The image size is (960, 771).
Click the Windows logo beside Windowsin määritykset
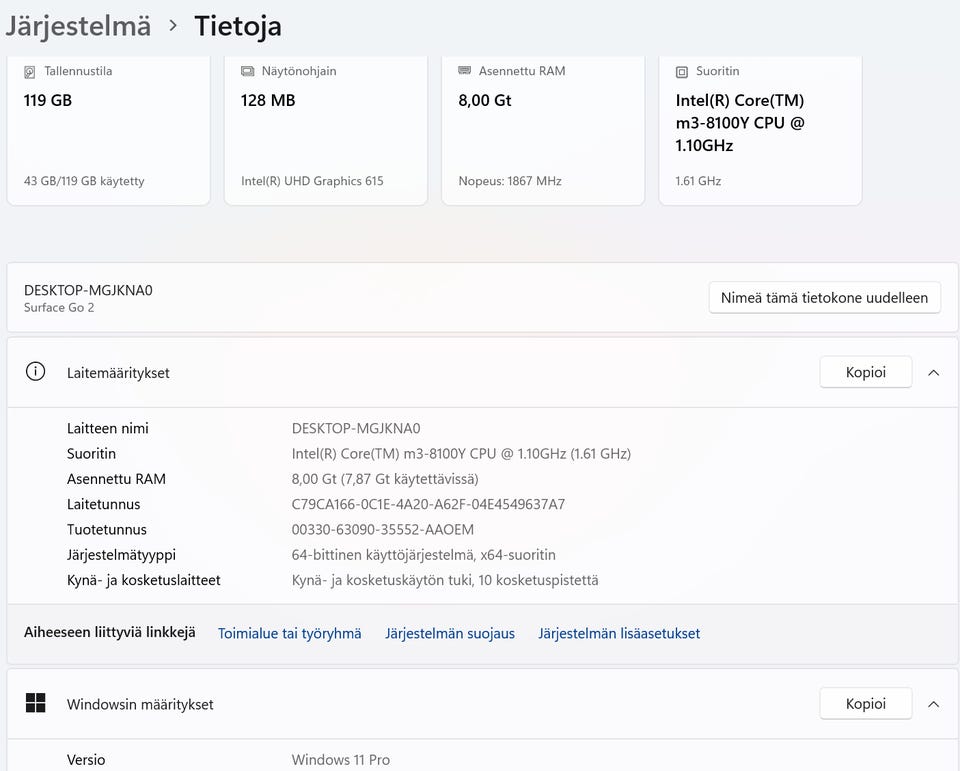[x=36, y=703]
